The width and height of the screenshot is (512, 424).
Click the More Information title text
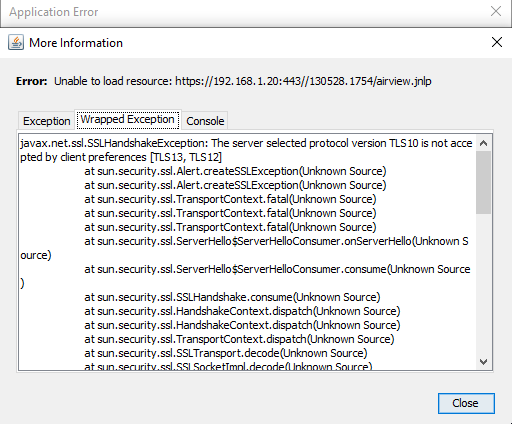click(76, 43)
